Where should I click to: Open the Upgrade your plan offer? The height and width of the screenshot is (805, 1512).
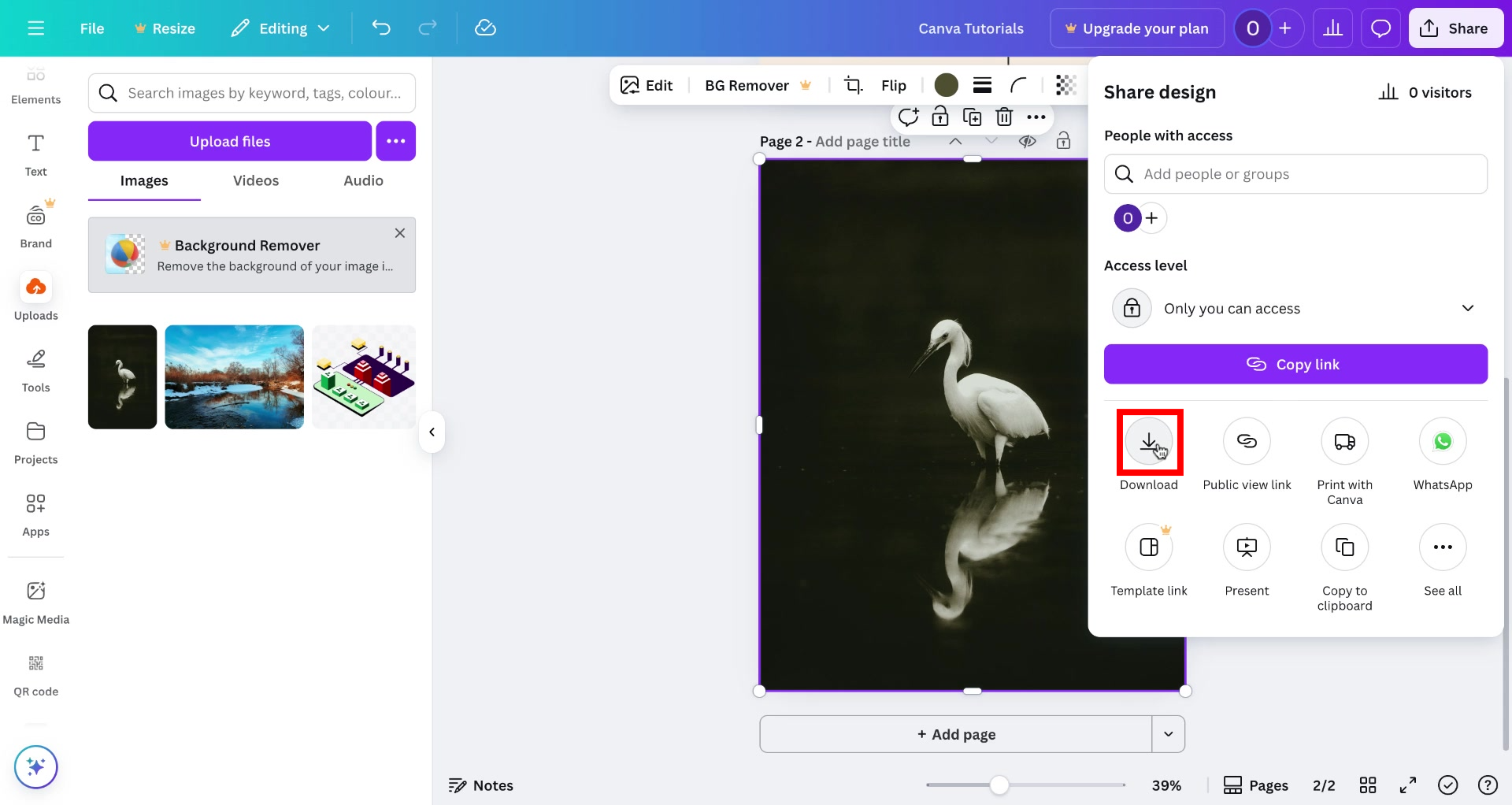click(1137, 28)
